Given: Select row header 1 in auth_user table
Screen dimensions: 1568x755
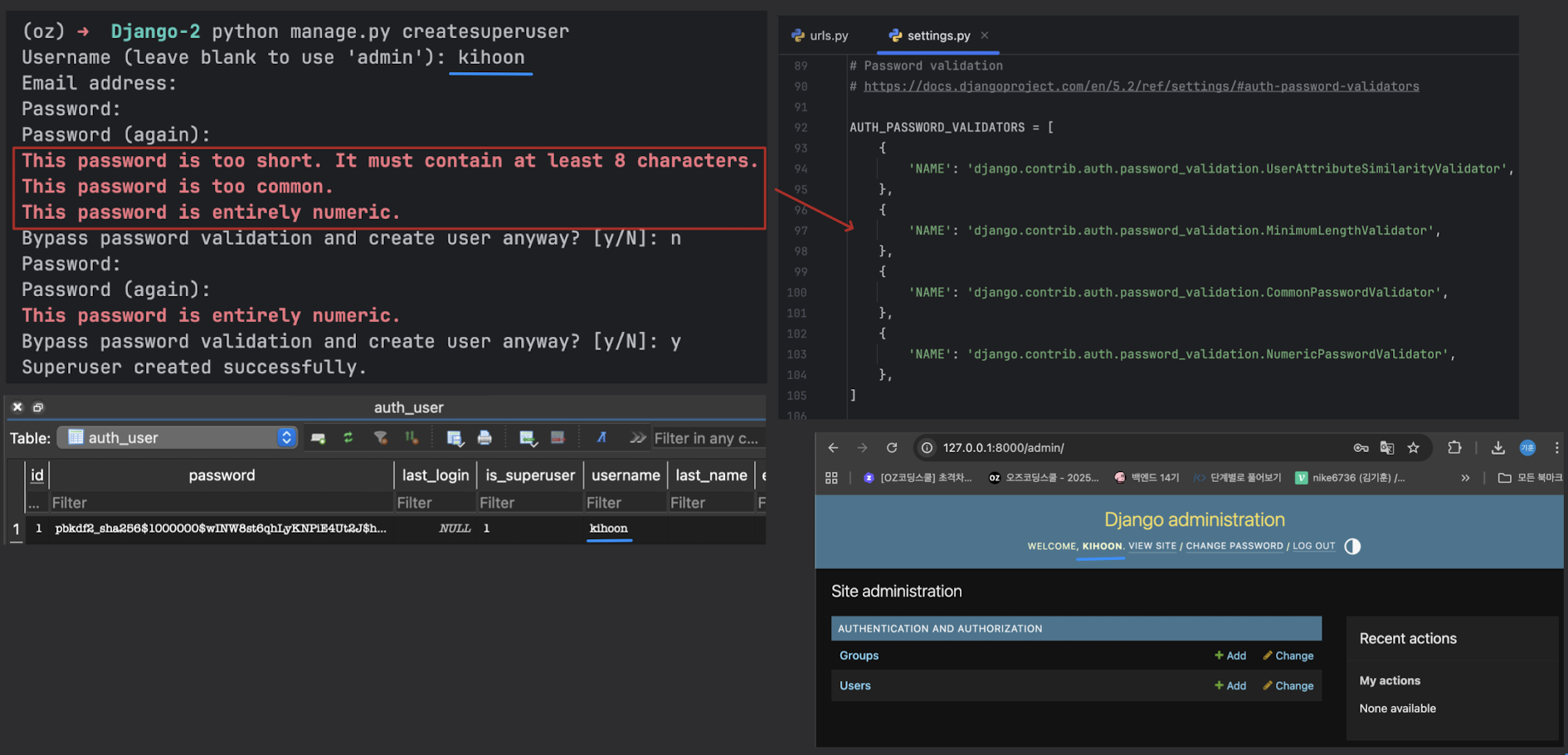Looking at the screenshot, I should click(16, 528).
